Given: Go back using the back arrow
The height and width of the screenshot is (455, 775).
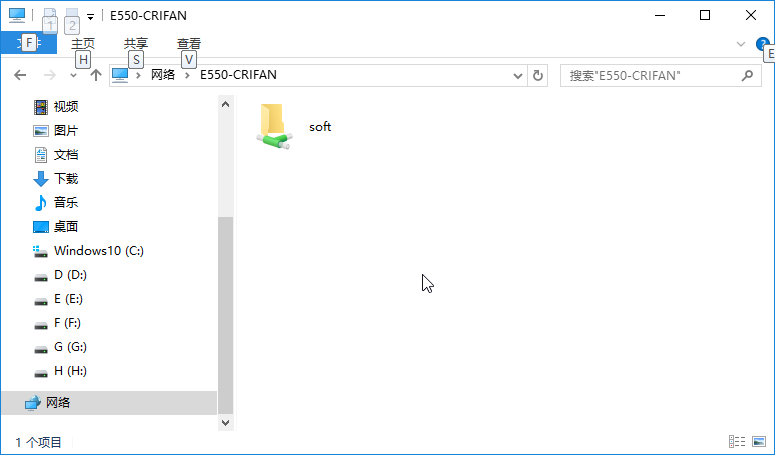Looking at the screenshot, I should 20,75.
